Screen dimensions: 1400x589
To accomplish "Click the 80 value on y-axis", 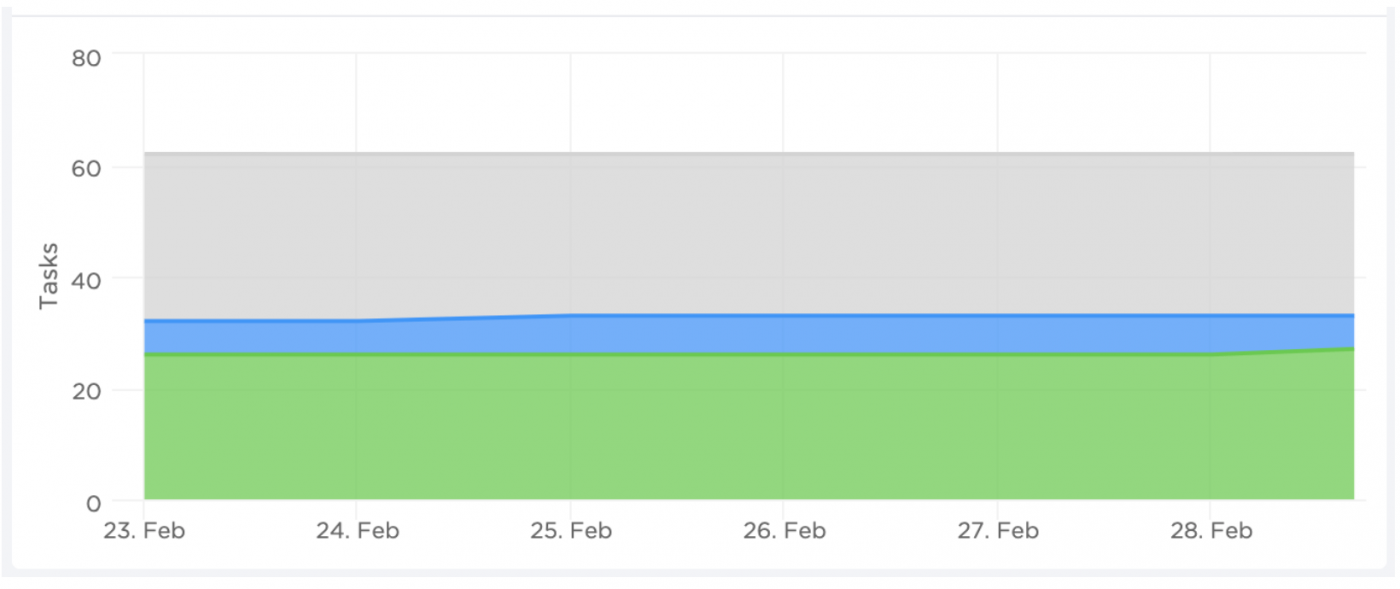I will point(87,57).
